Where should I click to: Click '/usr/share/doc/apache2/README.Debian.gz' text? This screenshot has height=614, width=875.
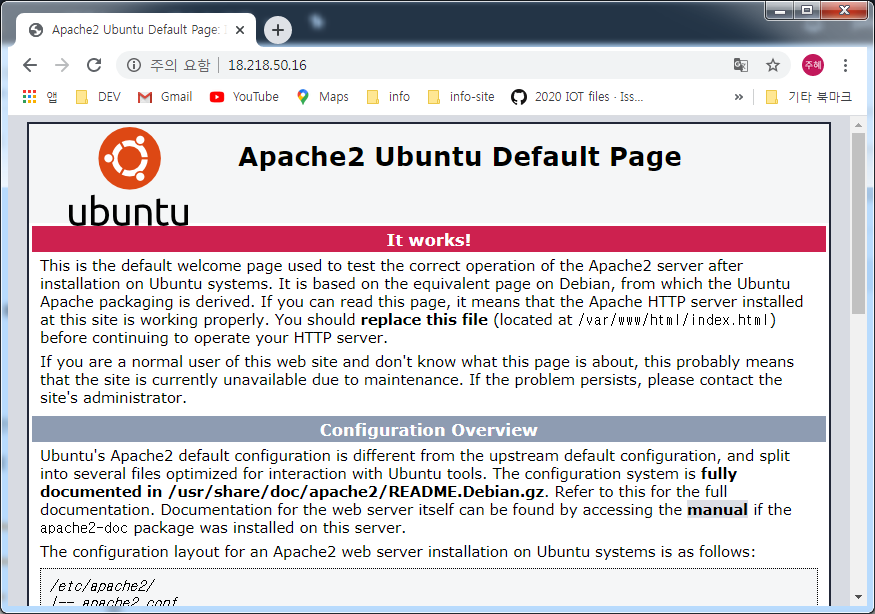click(356, 492)
